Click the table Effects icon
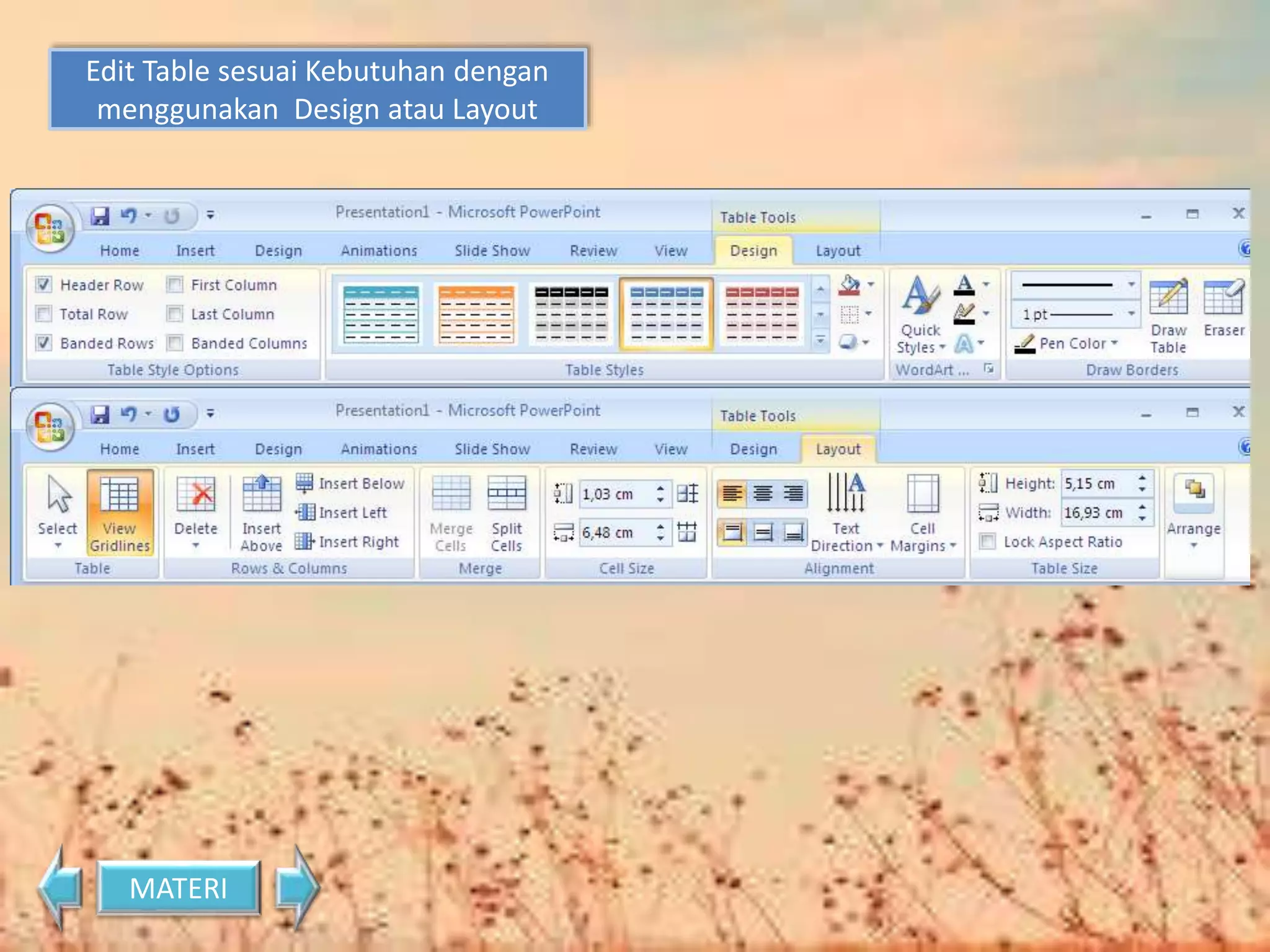 point(848,342)
